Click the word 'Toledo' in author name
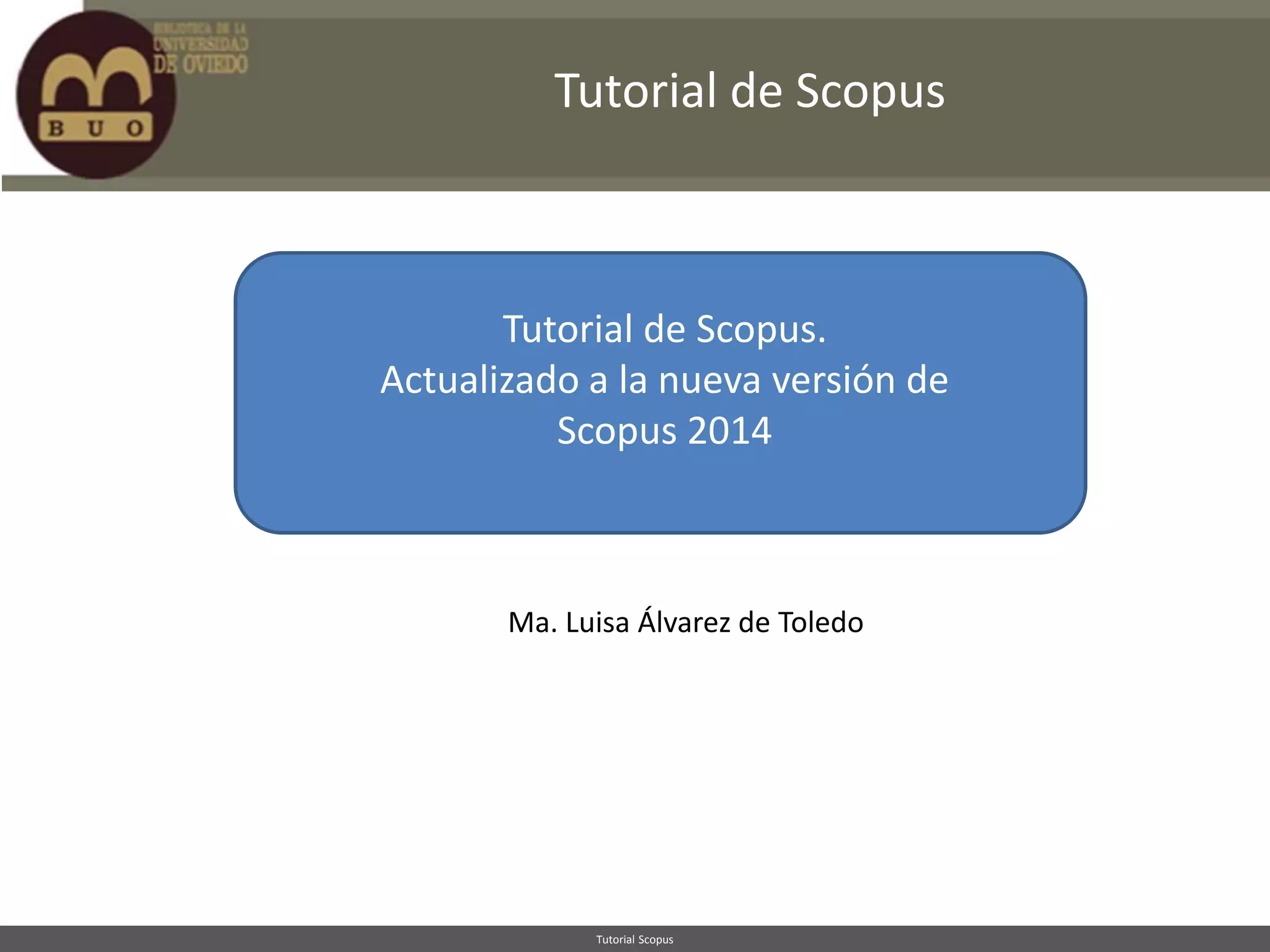Screen dimensions: 1270x952 820,622
